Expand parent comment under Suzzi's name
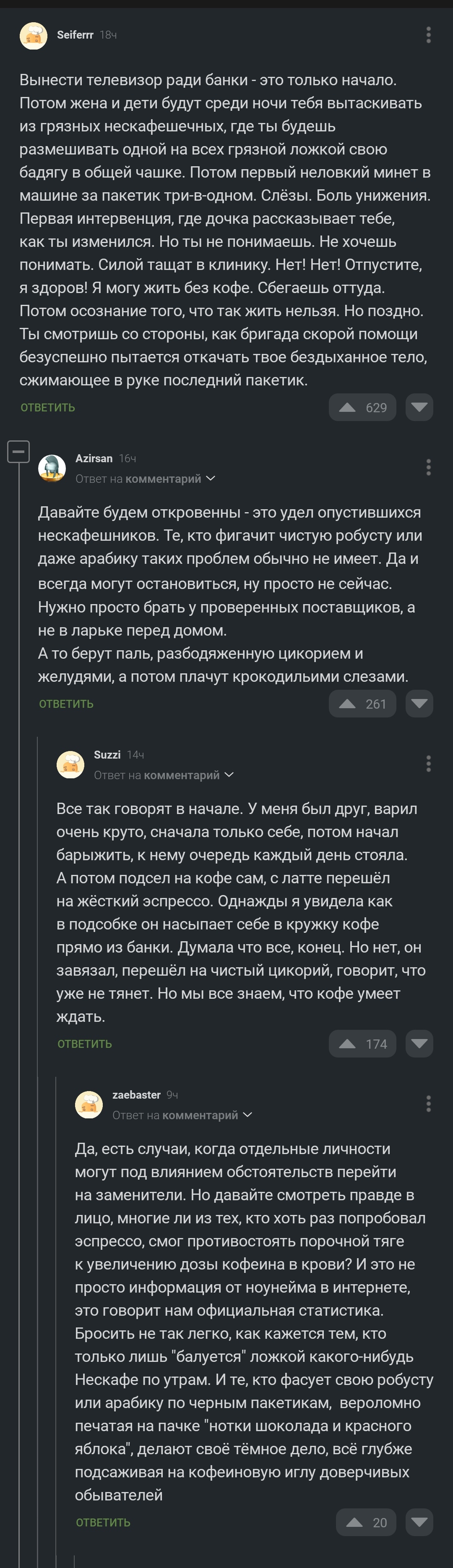453x1568 pixels. pos(229,775)
